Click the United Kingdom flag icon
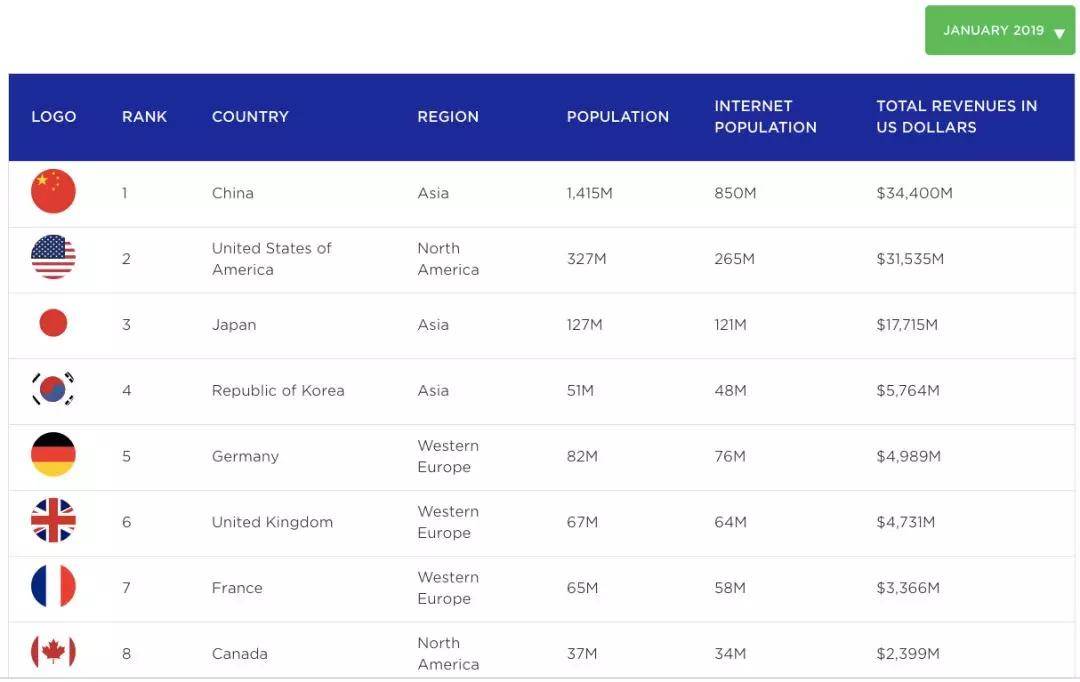This screenshot has height=682, width=1080. [53, 520]
